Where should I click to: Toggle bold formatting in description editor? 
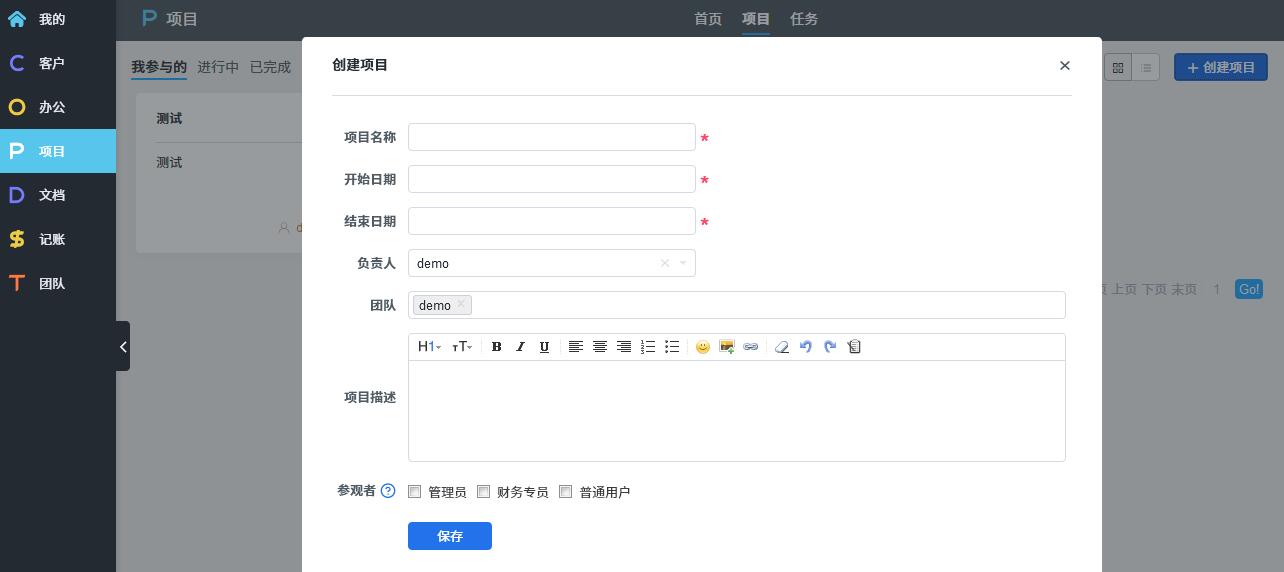coord(496,347)
